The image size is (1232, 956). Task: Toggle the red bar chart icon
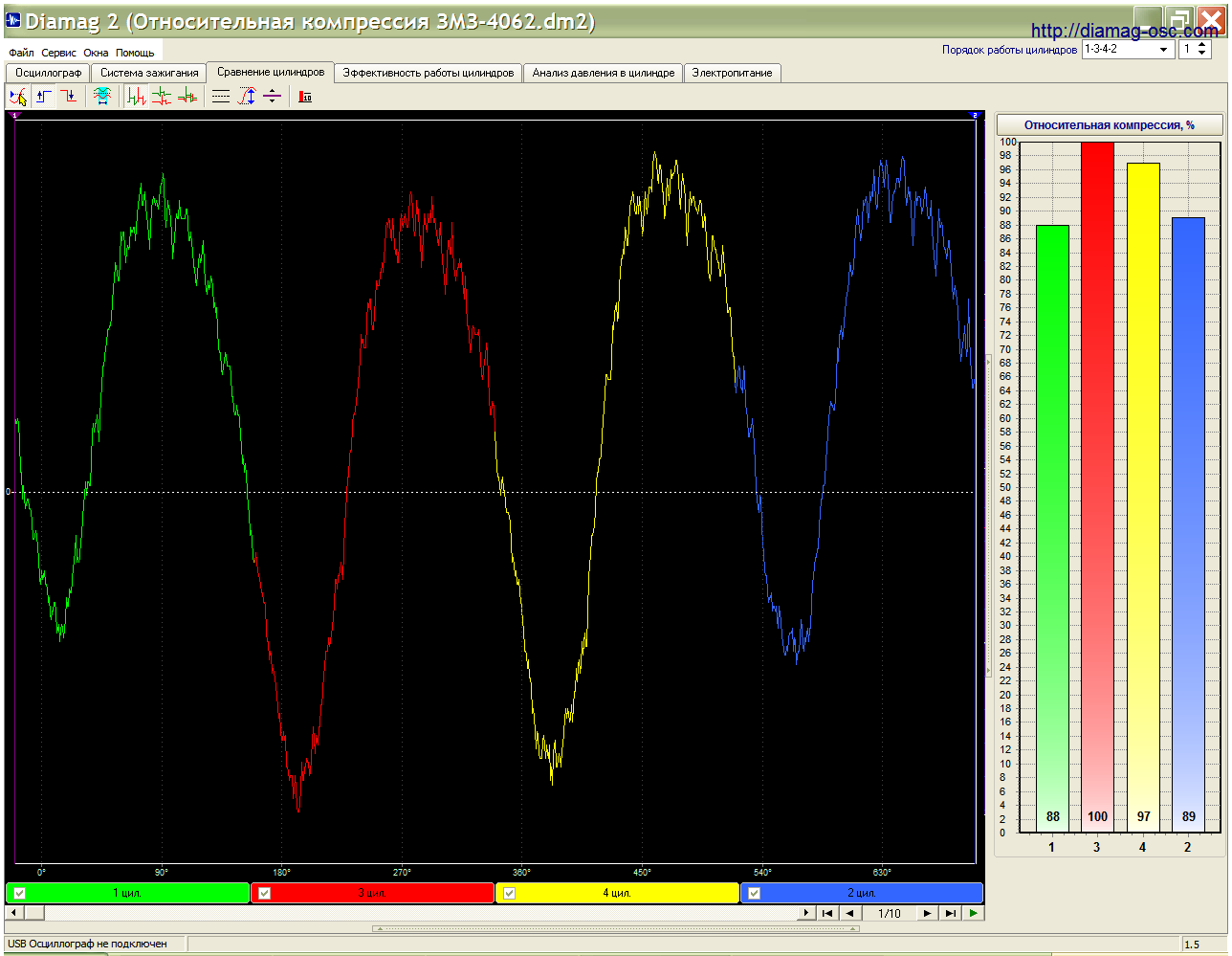pyautogui.click(x=305, y=97)
